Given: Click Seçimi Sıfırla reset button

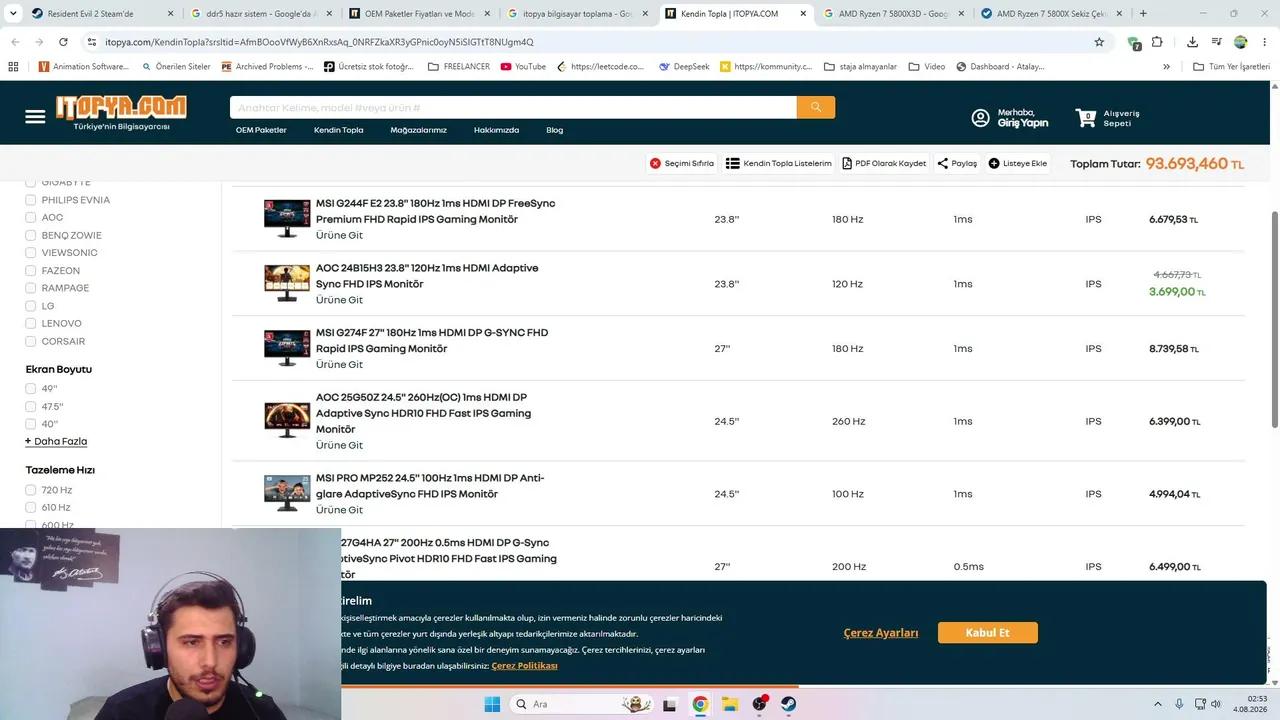Looking at the screenshot, I should (682, 163).
